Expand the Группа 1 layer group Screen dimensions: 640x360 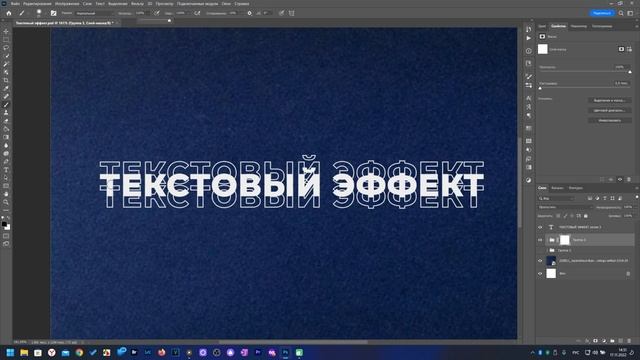[547, 250]
